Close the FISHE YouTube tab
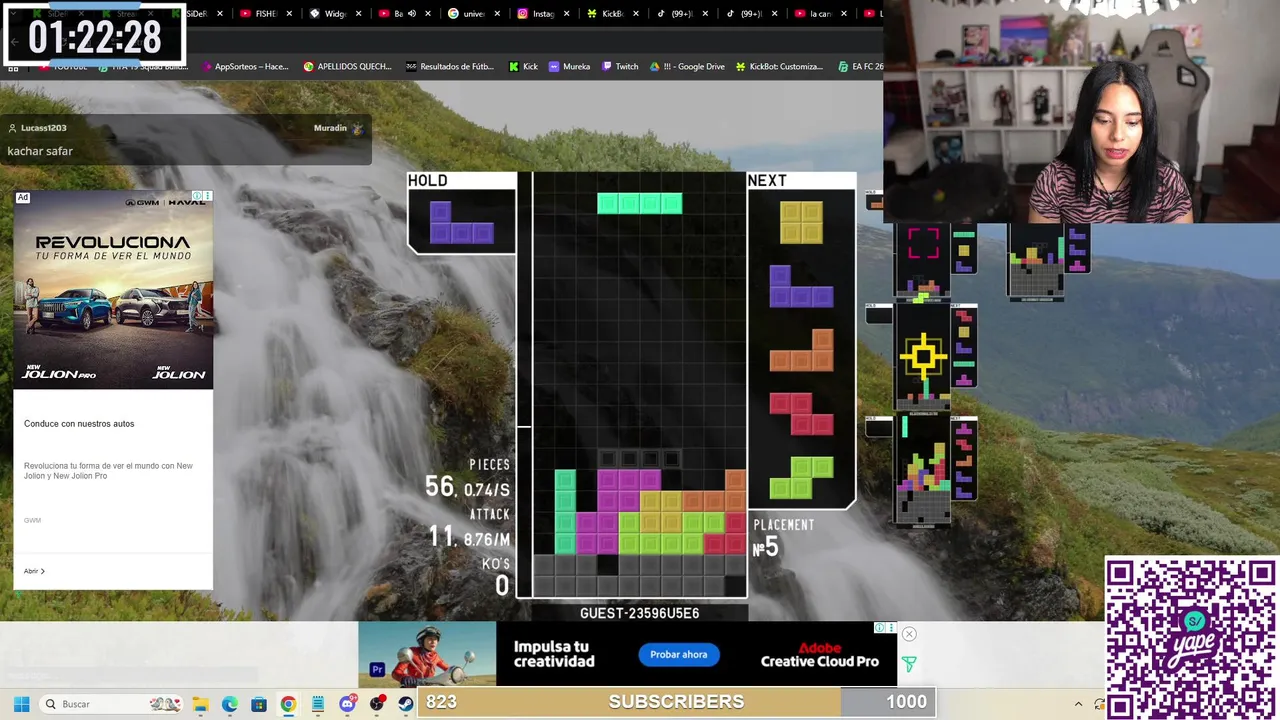 (290, 14)
